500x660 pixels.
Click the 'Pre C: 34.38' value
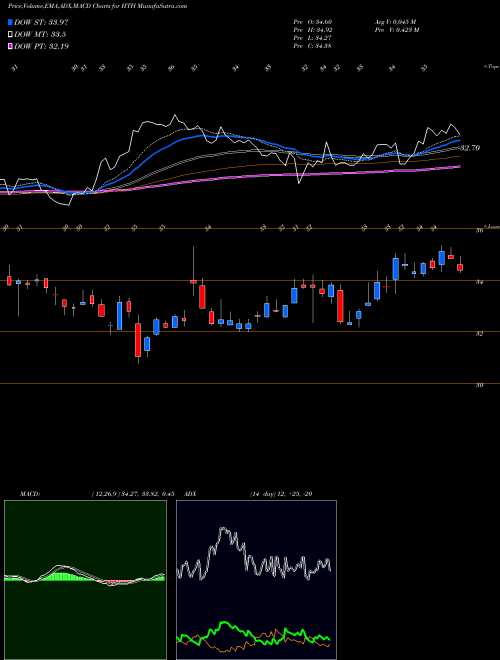tap(313, 46)
